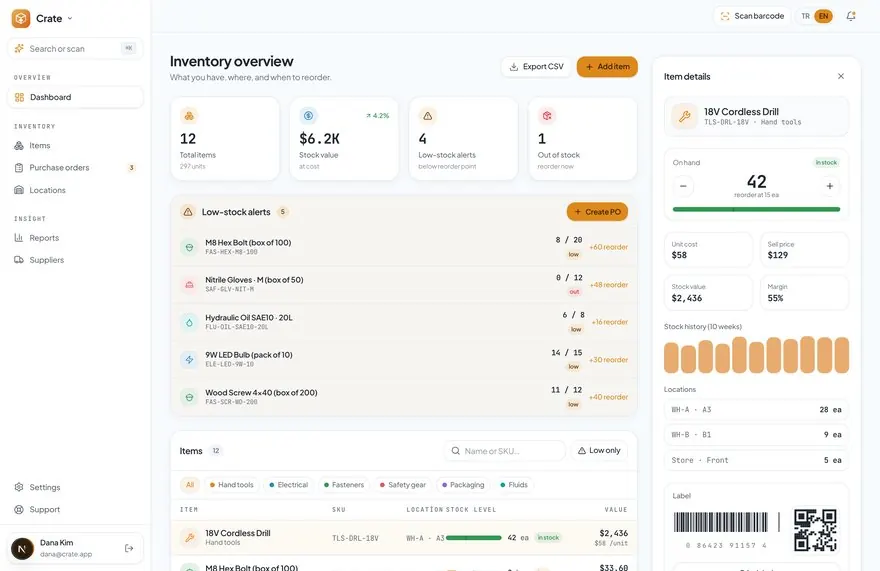Open notifications bell

coord(851,16)
